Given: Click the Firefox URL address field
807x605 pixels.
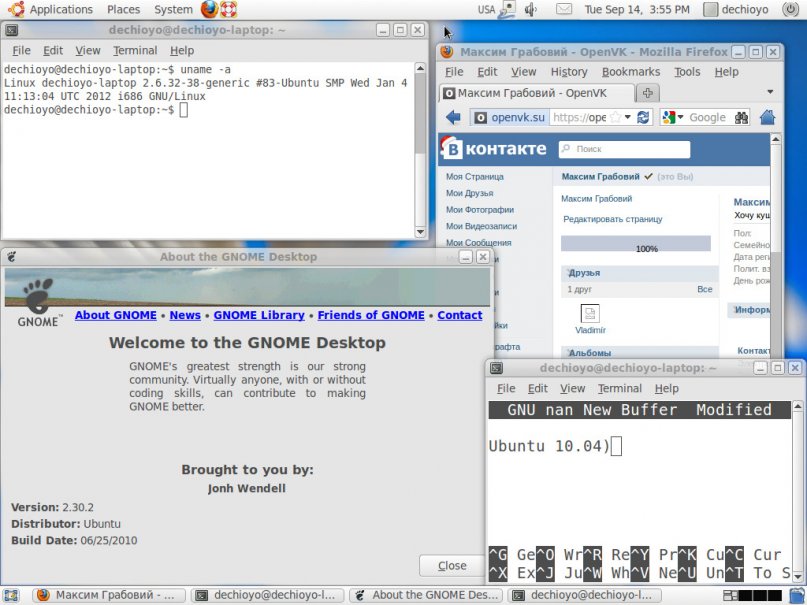Looking at the screenshot, I should (579, 117).
